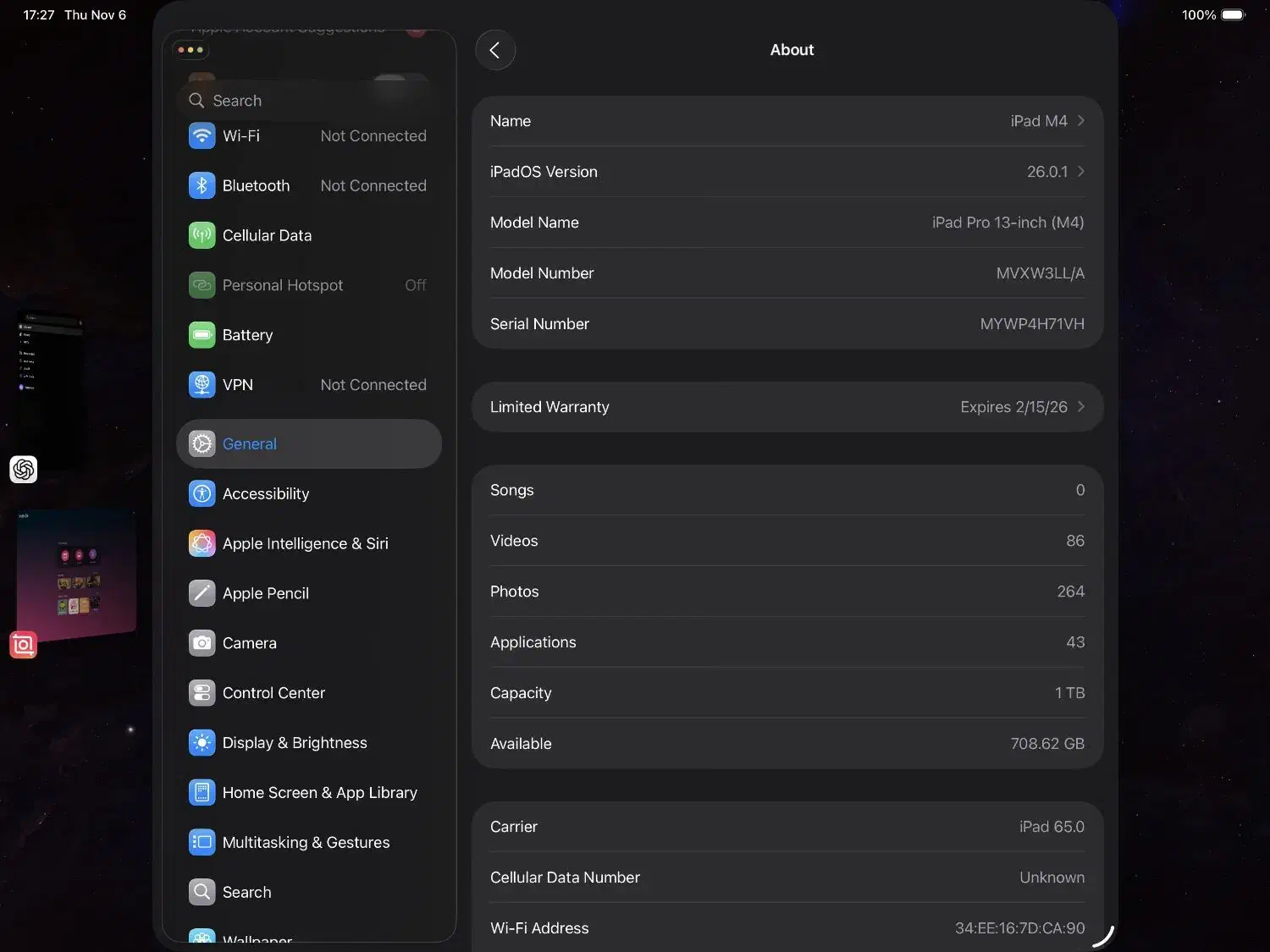Tap the Bluetooth icon in sidebar

click(x=202, y=186)
